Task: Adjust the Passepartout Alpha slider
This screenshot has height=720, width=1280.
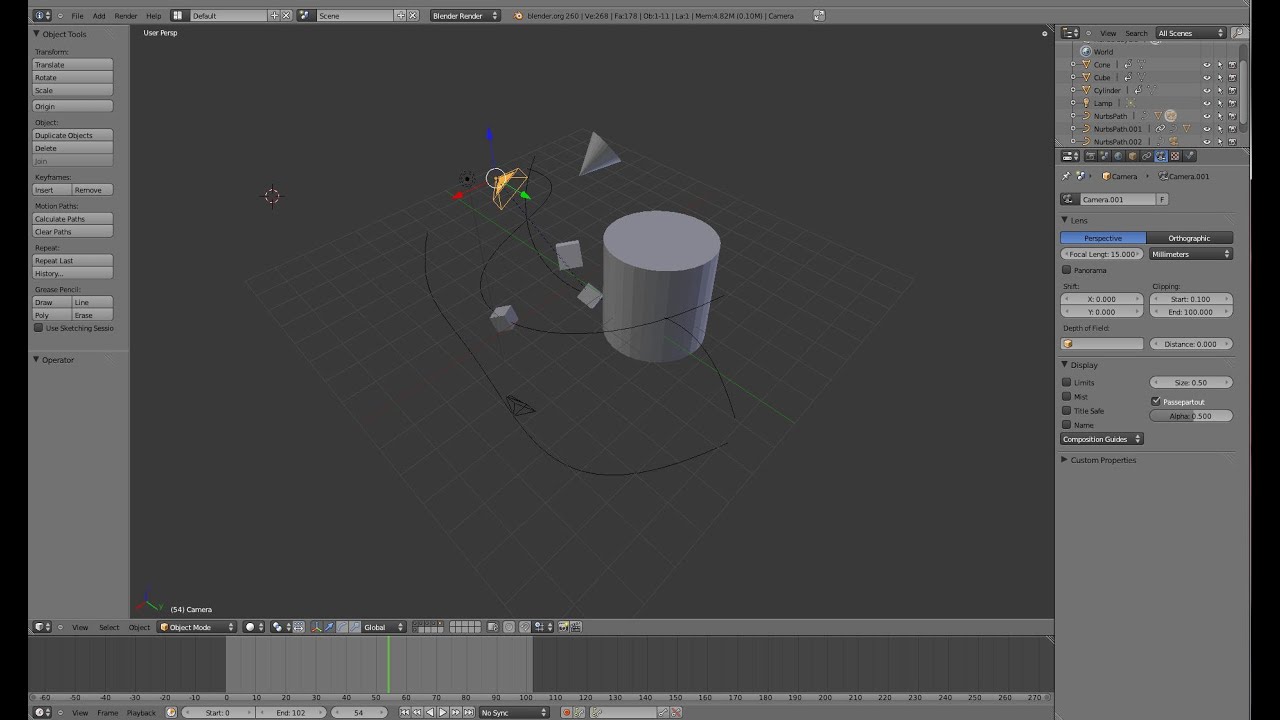Action: [x=1191, y=415]
